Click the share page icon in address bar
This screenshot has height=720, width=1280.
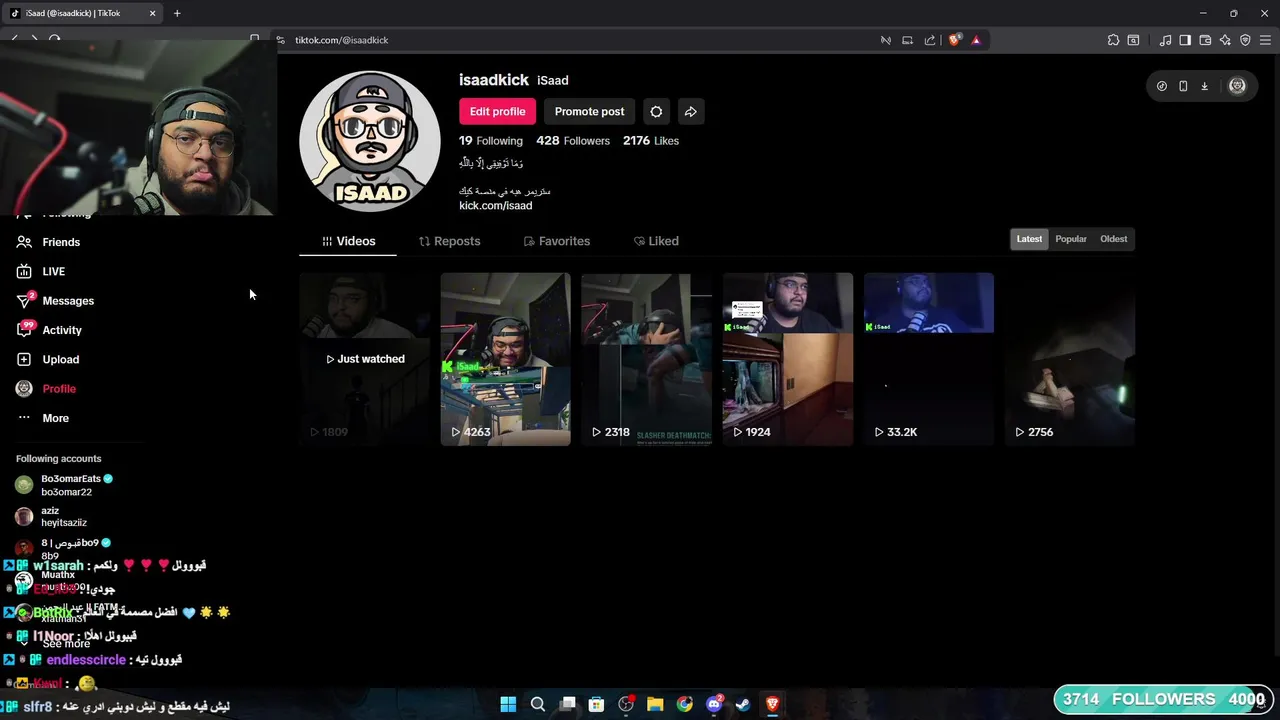[930, 40]
